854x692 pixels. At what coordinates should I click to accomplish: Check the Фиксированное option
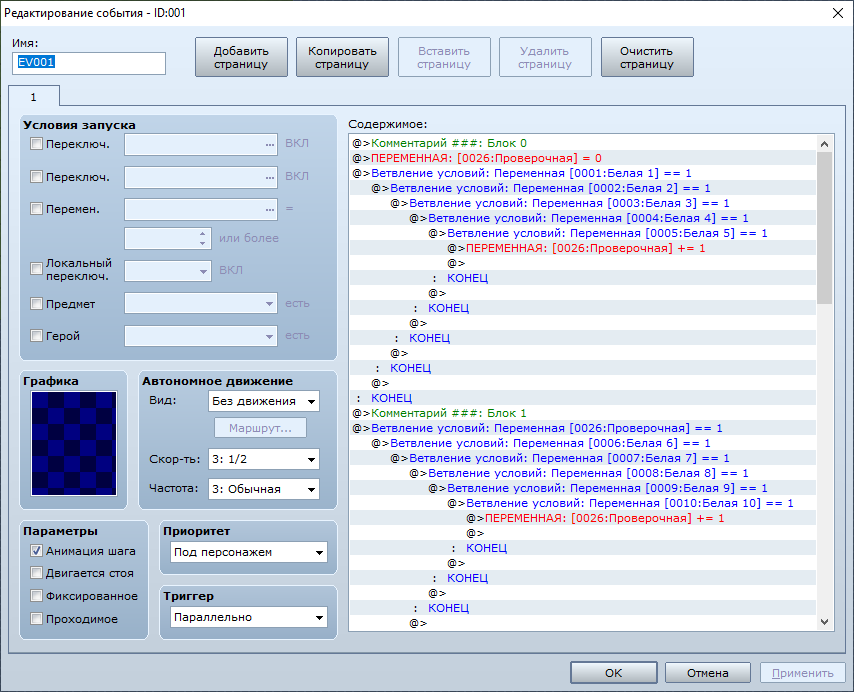point(36,596)
